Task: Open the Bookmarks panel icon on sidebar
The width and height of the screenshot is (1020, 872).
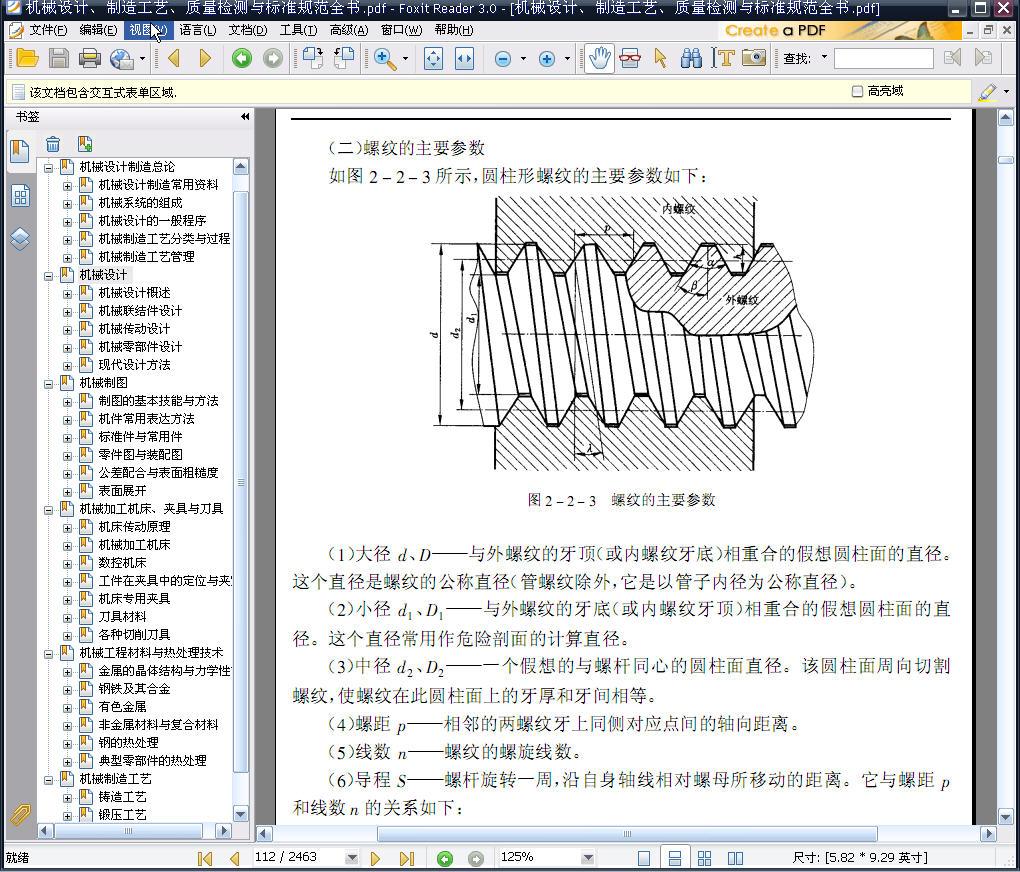Action: [20, 152]
